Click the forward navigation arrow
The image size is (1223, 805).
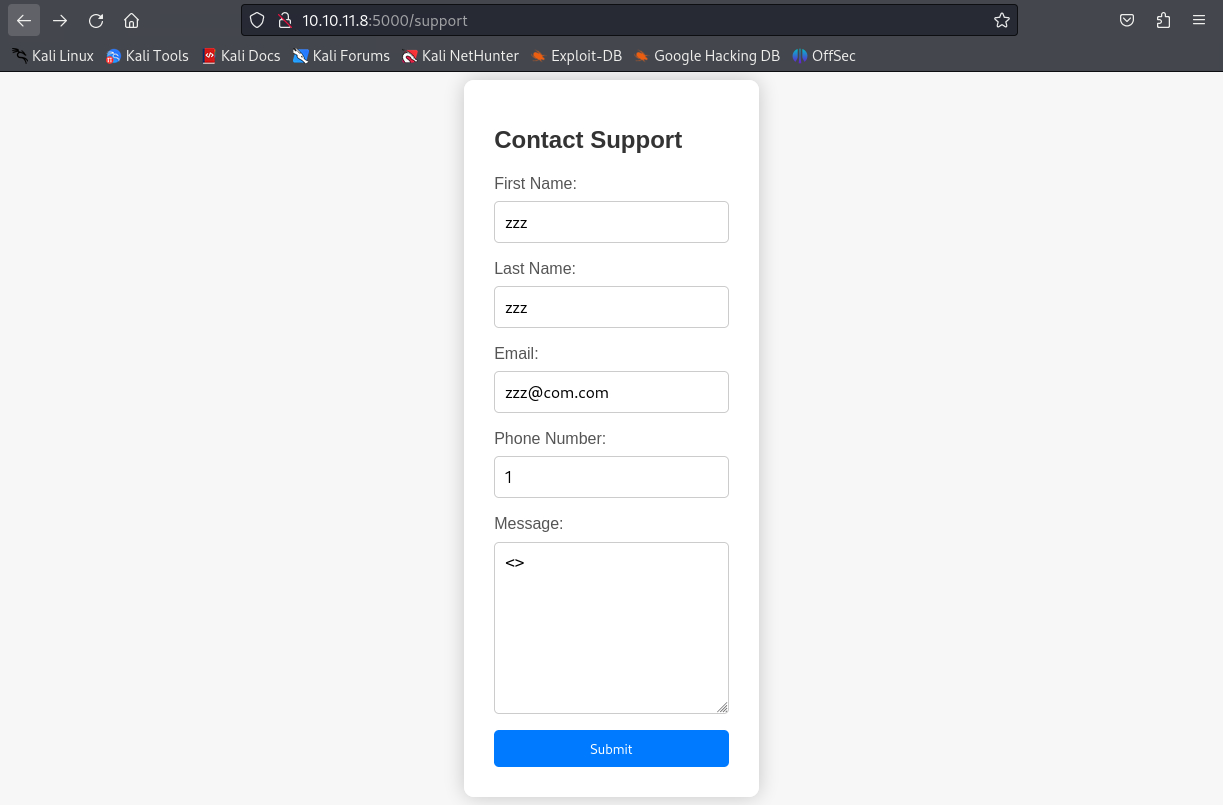tap(60, 20)
